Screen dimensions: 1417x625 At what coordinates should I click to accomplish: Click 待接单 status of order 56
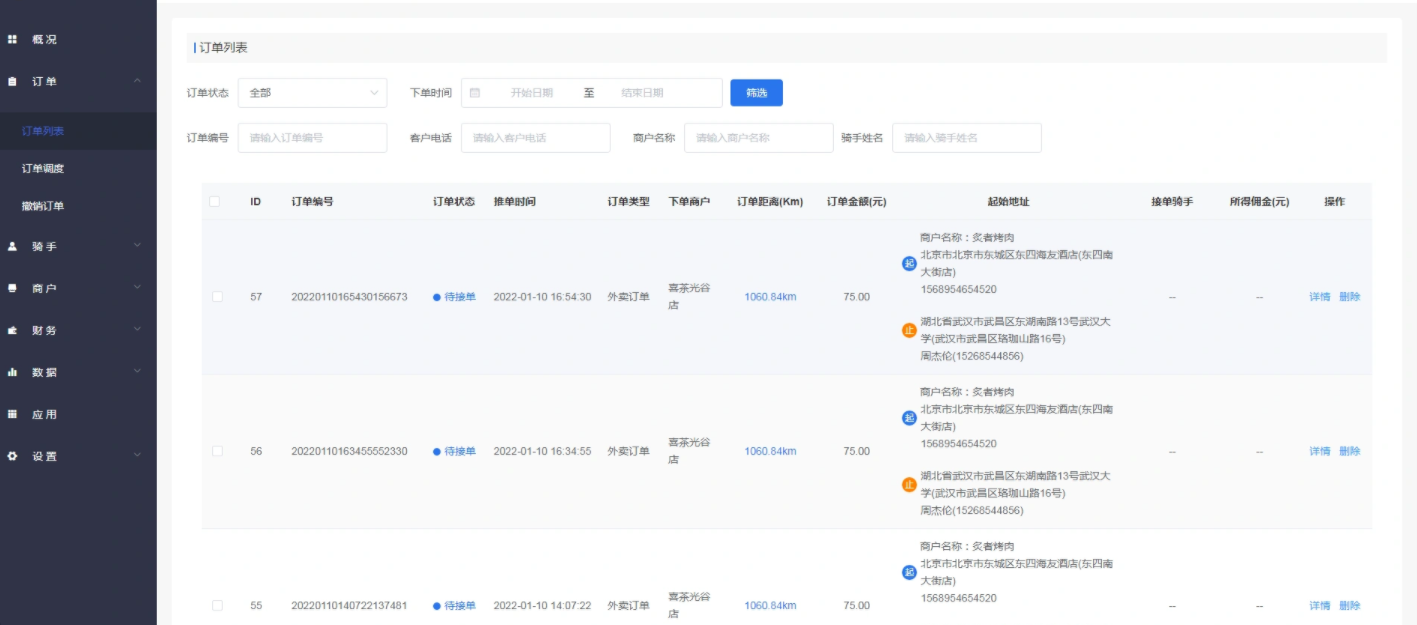tap(455, 451)
